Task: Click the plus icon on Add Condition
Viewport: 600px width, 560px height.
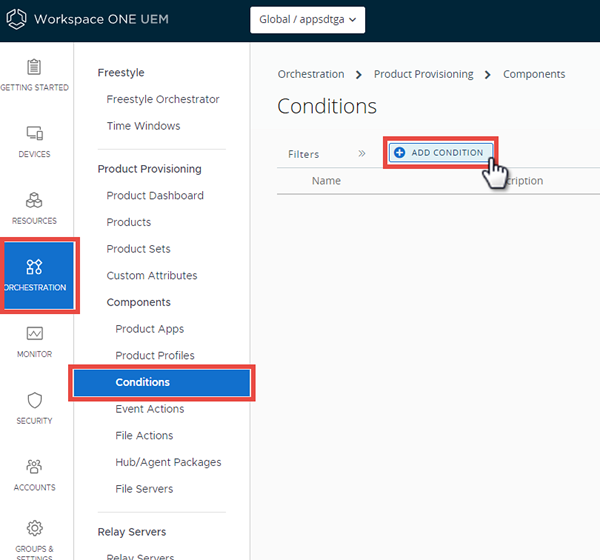Action: click(x=399, y=152)
